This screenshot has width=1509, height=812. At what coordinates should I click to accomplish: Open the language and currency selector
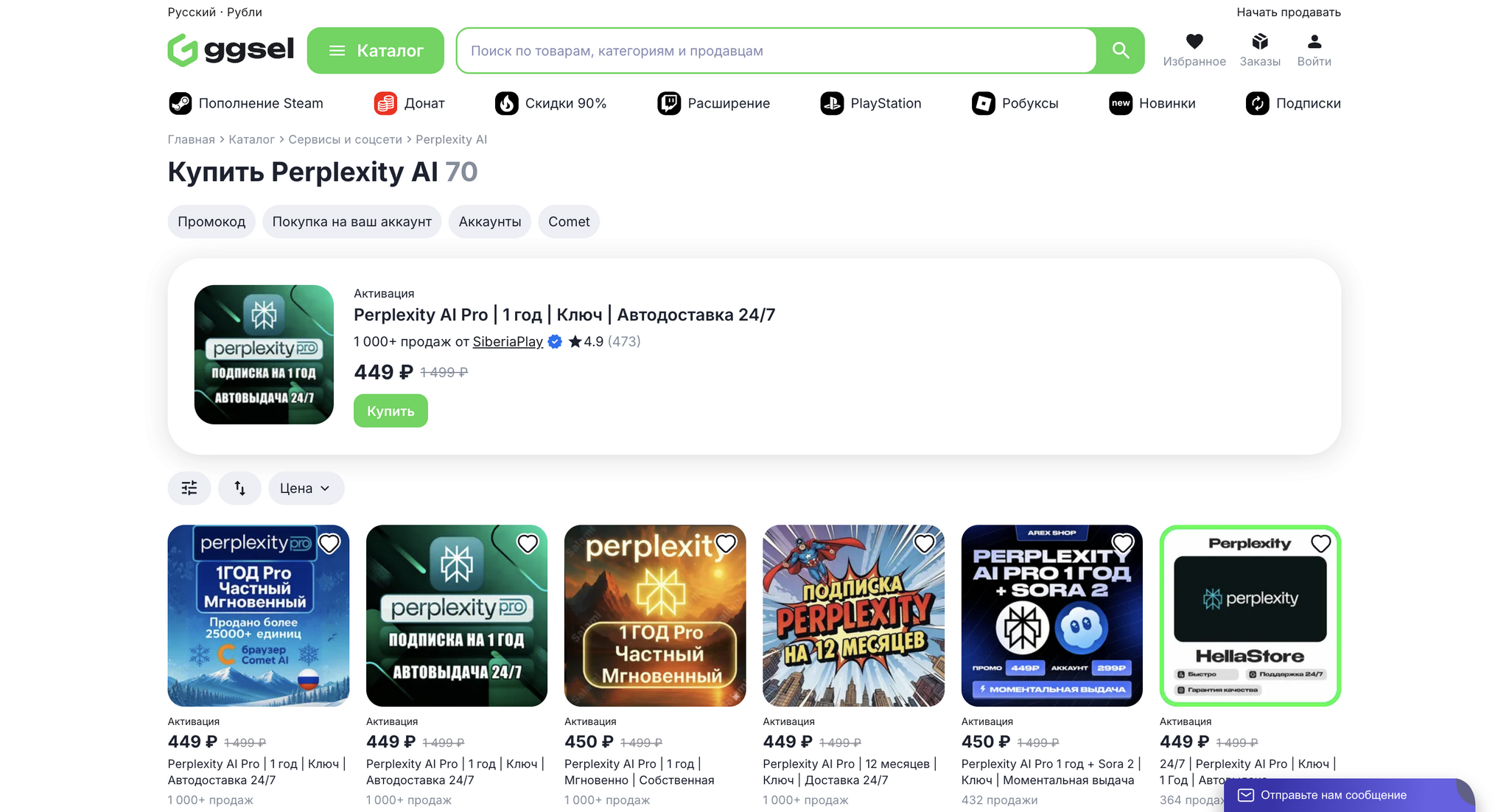[214, 12]
